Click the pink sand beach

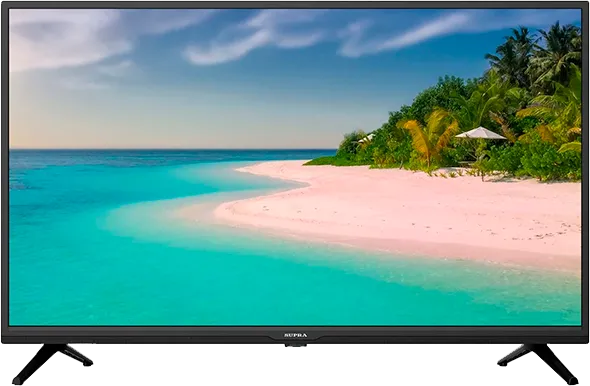click(x=406, y=211)
